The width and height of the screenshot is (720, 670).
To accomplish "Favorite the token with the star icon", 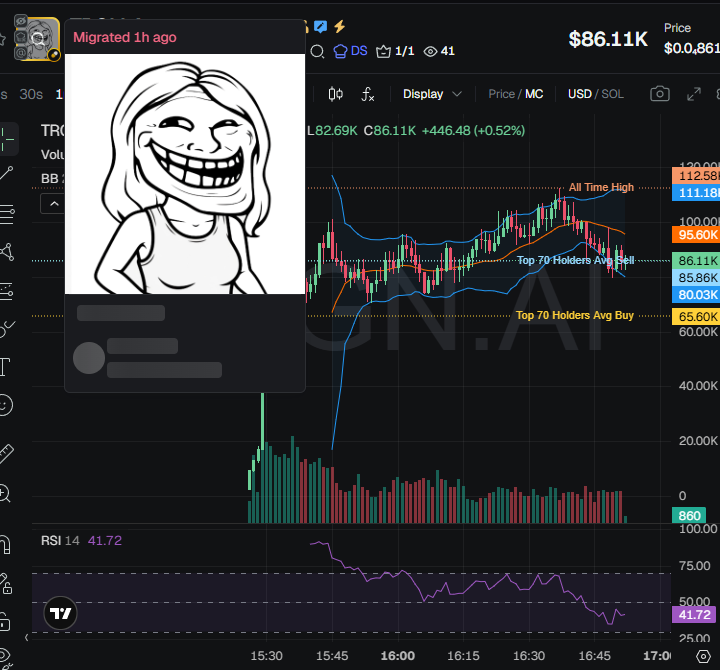I will coord(2,39).
